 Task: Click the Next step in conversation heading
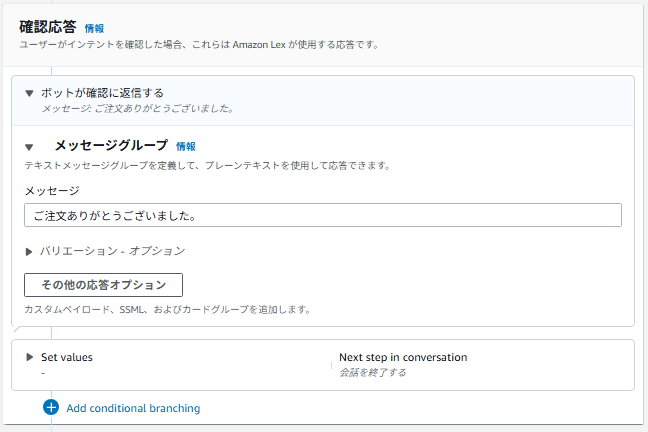pyautogui.click(x=403, y=357)
